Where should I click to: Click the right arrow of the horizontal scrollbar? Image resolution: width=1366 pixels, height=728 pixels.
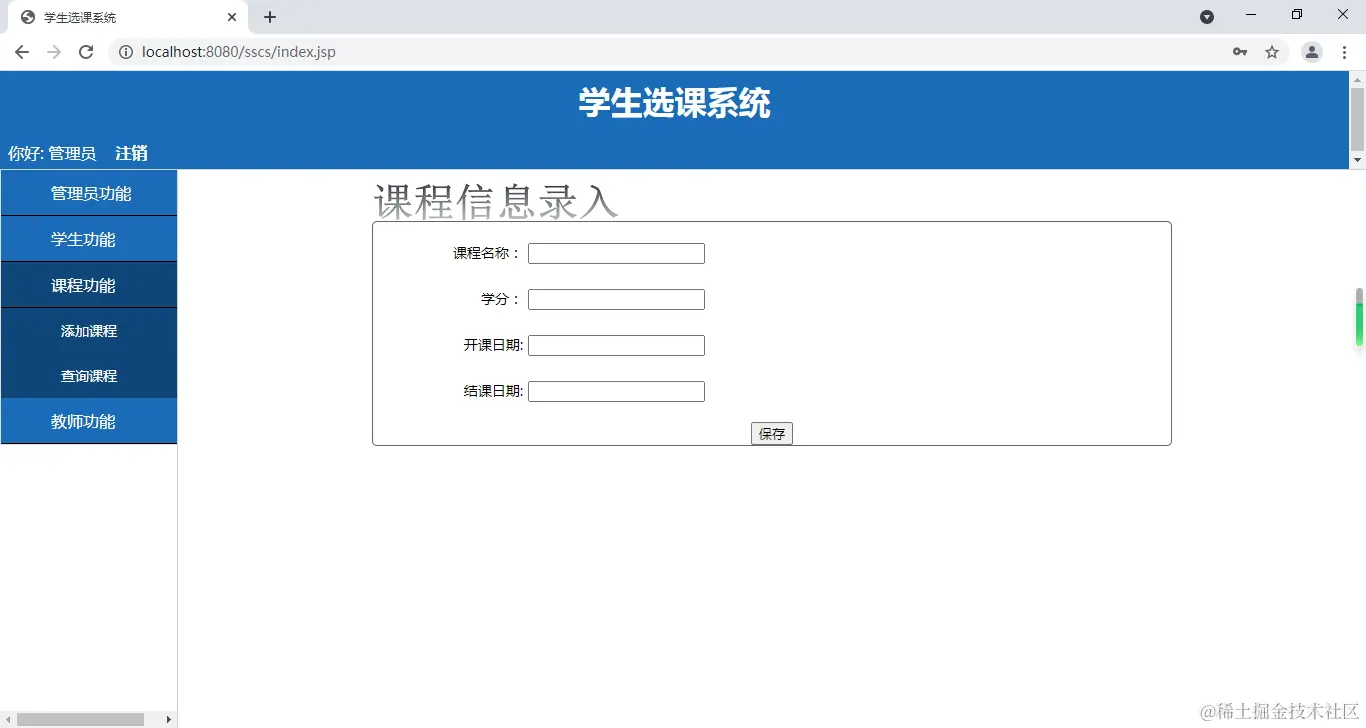[x=168, y=718]
